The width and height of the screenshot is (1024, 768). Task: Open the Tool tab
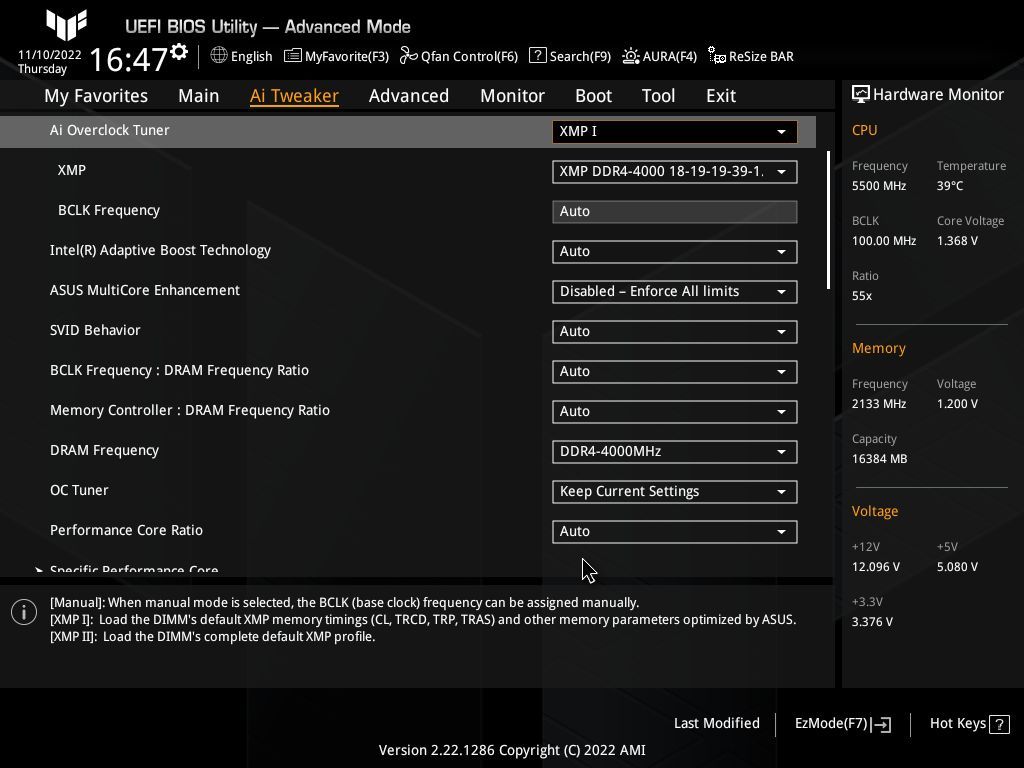click(x=658, y=96)
